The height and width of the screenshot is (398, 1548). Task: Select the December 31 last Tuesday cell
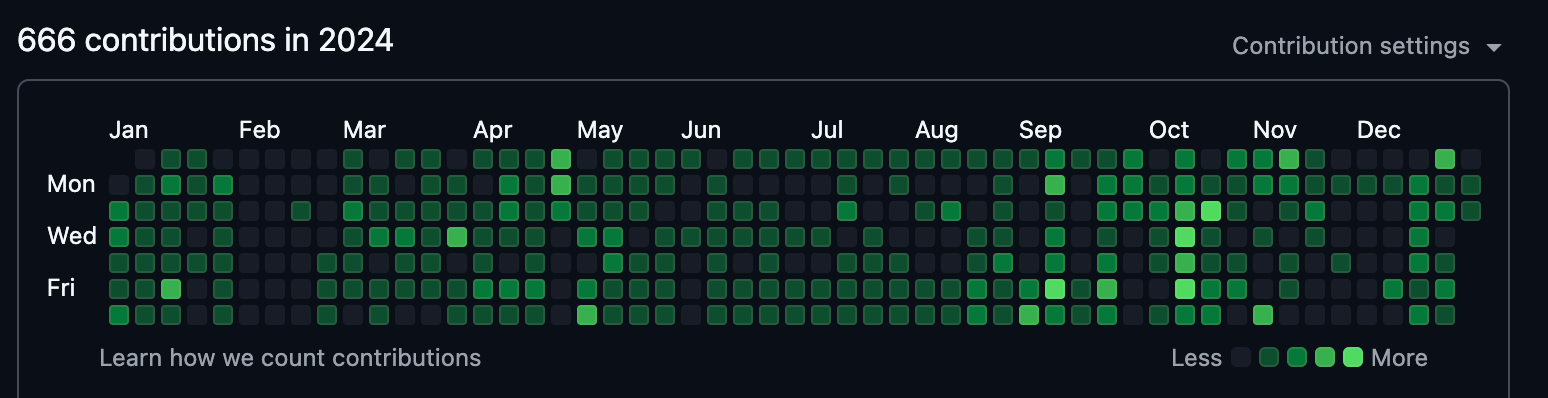pyautogui.click(x=1471, y=211)
